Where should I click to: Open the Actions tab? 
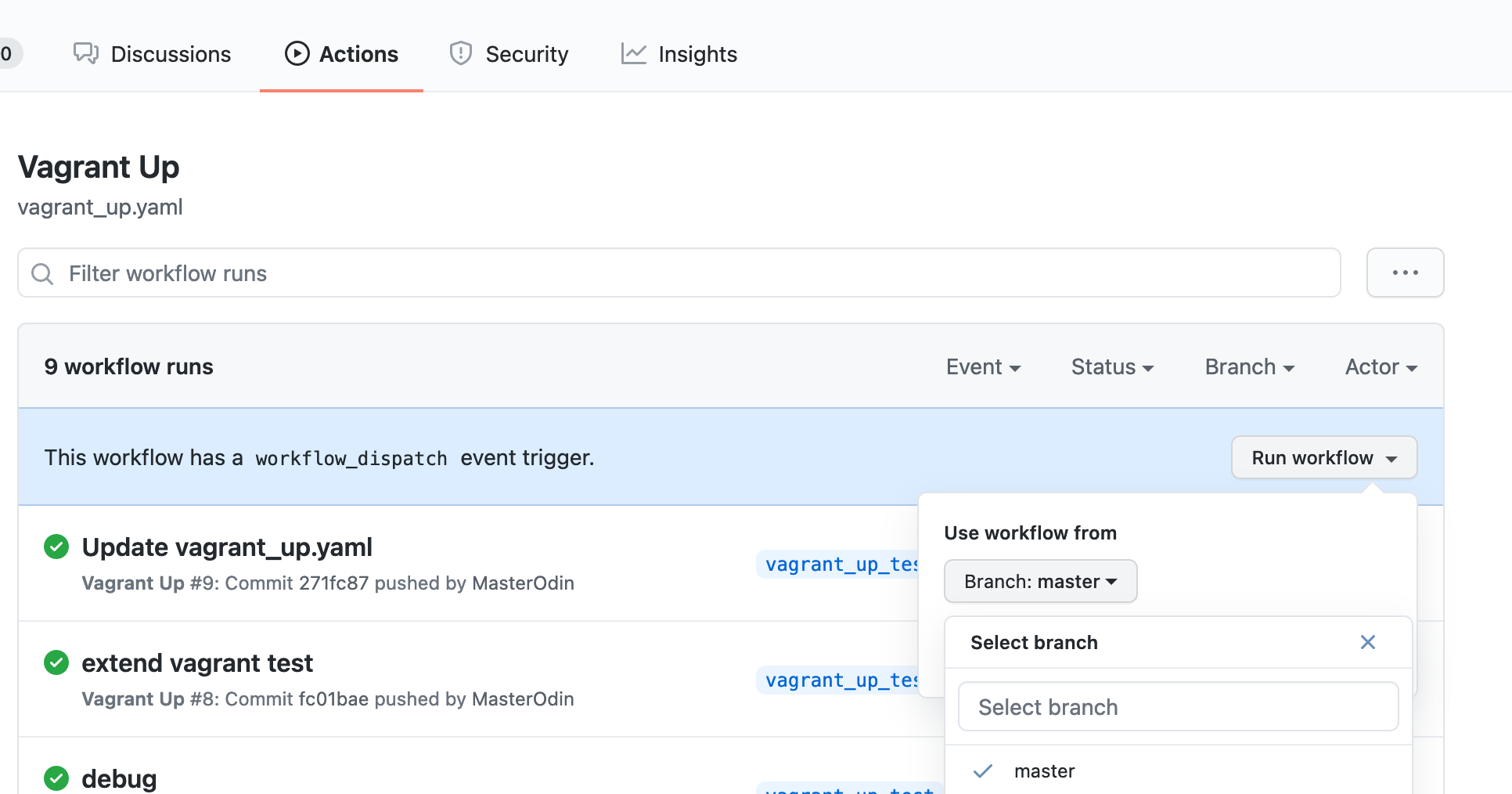tap(341, 54)
